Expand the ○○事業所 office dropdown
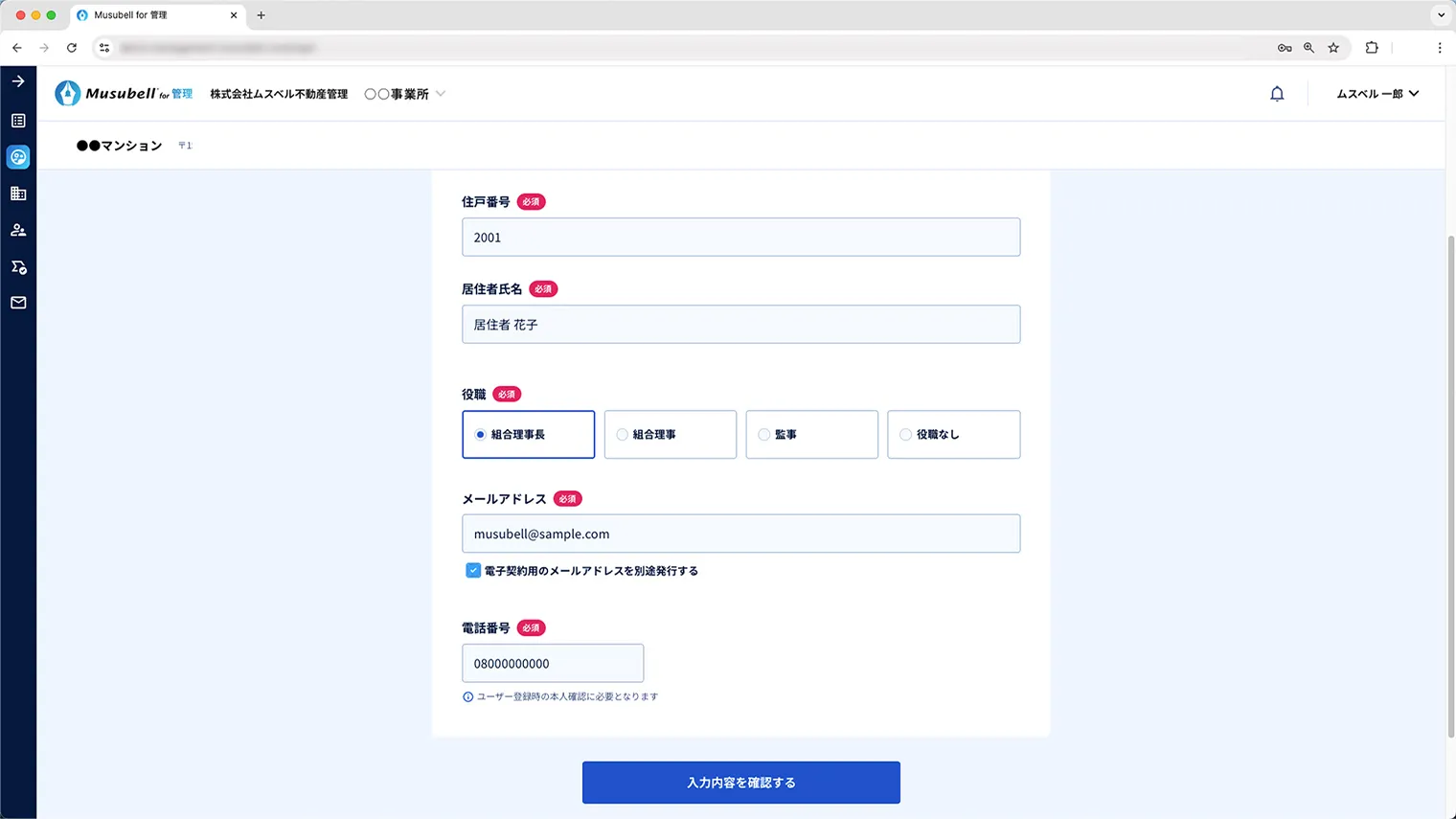Viewport: 1456px width, 819px height. [405, 94]
